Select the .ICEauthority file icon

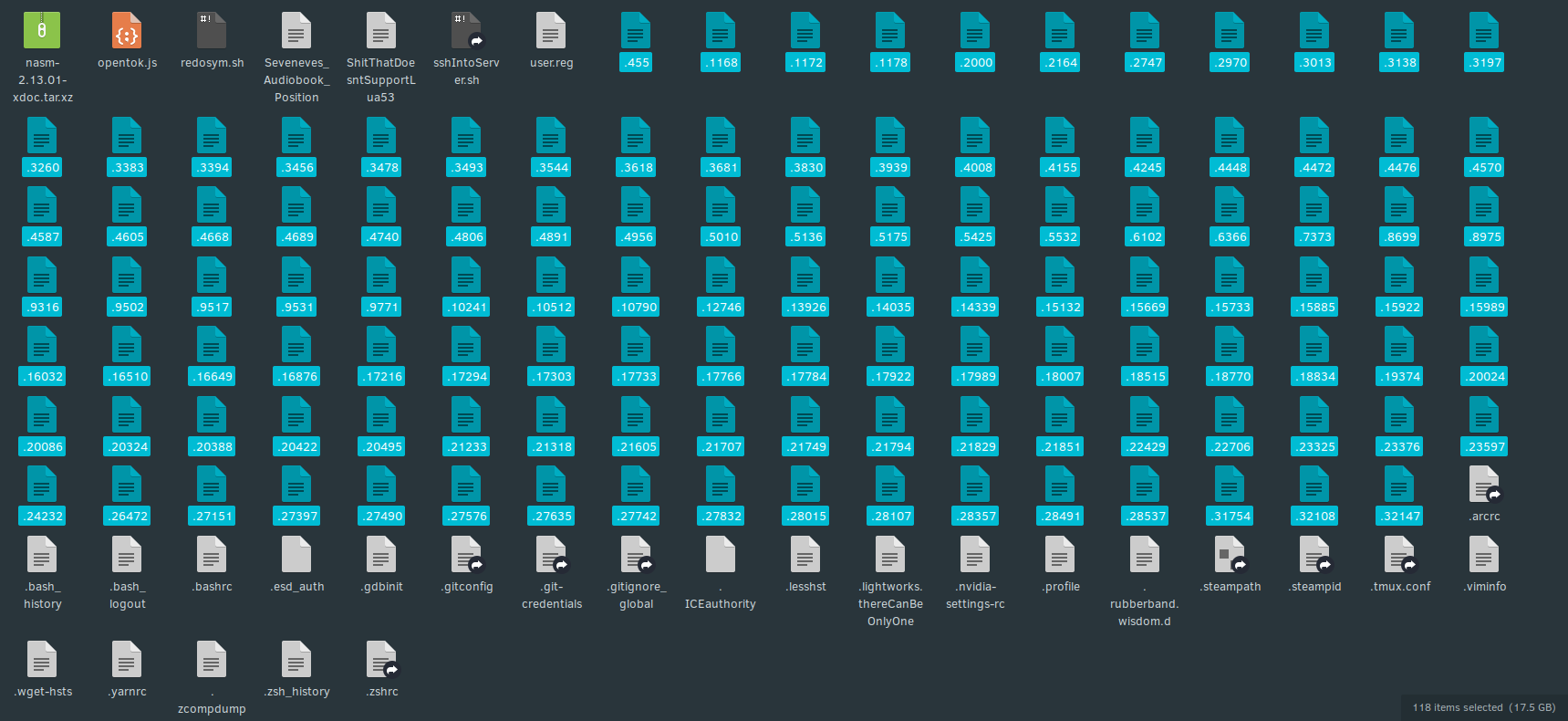click(x=721, y=554)
